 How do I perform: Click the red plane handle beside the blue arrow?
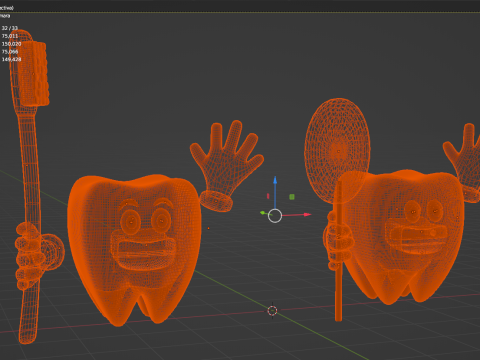click(x=268, y=196)
